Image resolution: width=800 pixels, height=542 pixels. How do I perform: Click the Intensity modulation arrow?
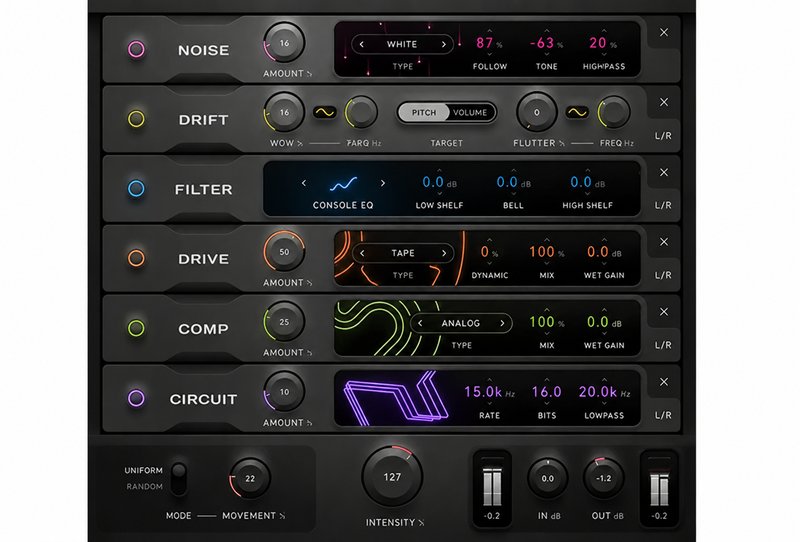pos(421,523)
